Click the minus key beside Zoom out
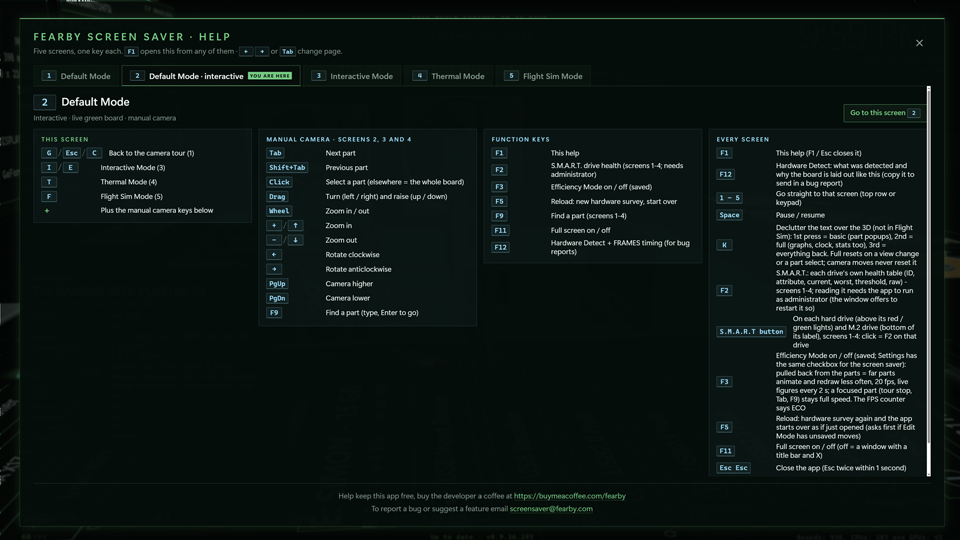960x540 pixels. pos(274,240)
